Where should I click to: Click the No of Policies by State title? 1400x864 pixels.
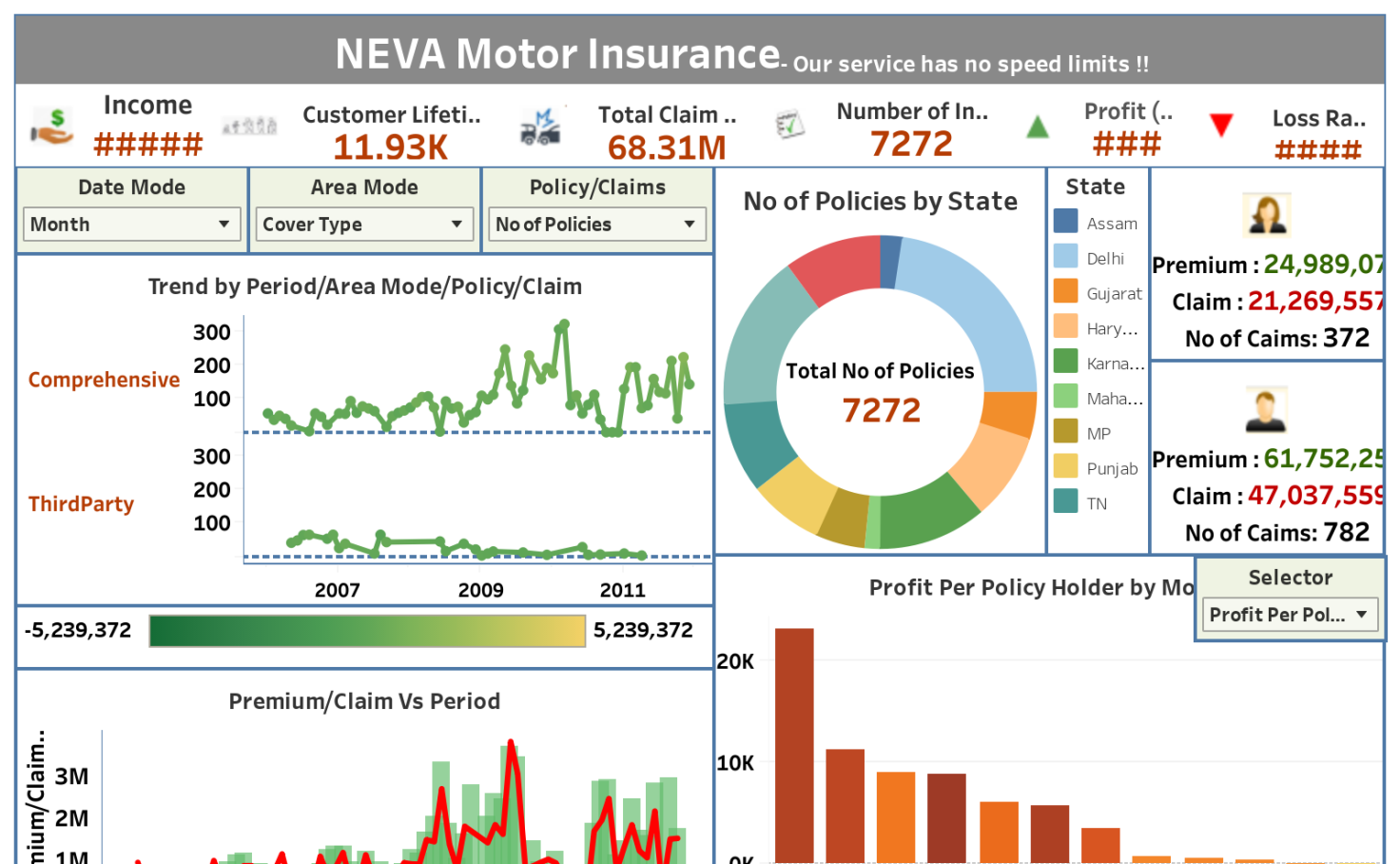(x=881, y=202)
